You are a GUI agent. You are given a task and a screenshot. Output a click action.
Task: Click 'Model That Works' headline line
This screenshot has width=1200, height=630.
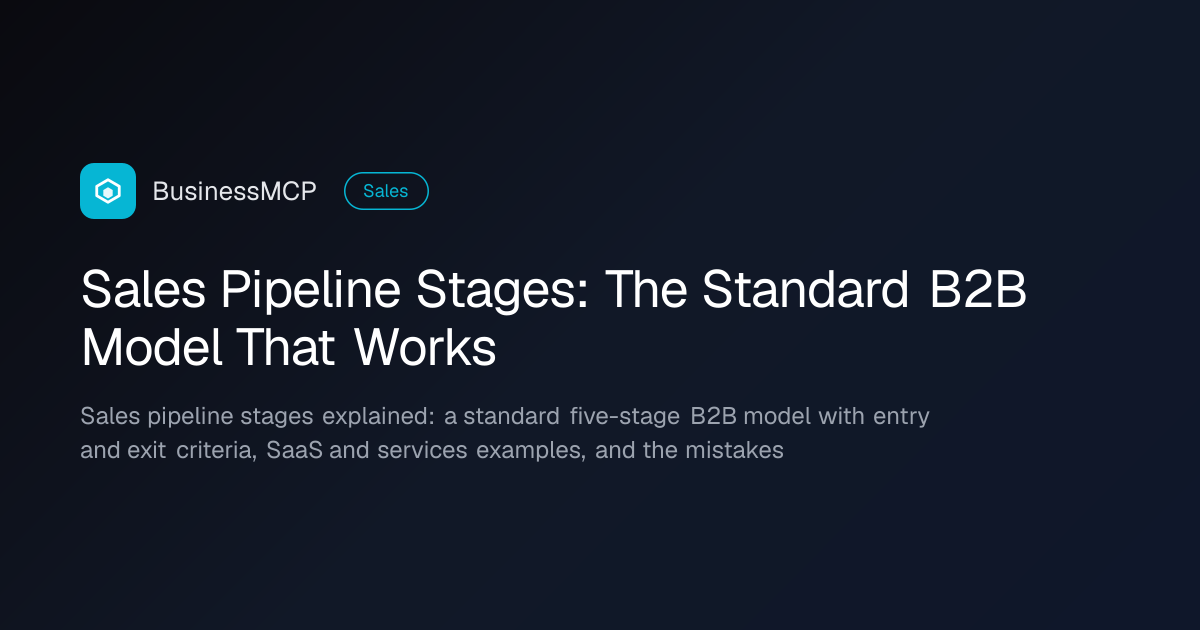click(288, 348)
